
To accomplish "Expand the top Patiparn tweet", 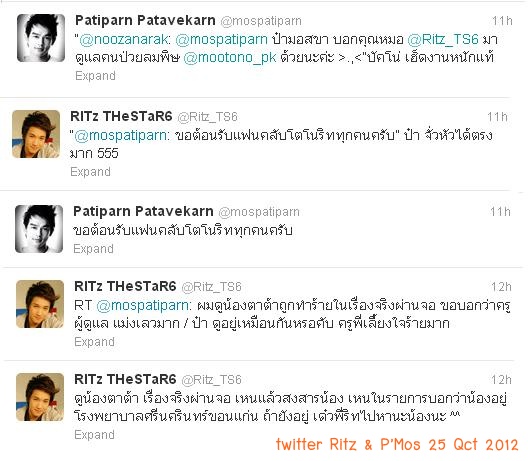I will 95,76.
